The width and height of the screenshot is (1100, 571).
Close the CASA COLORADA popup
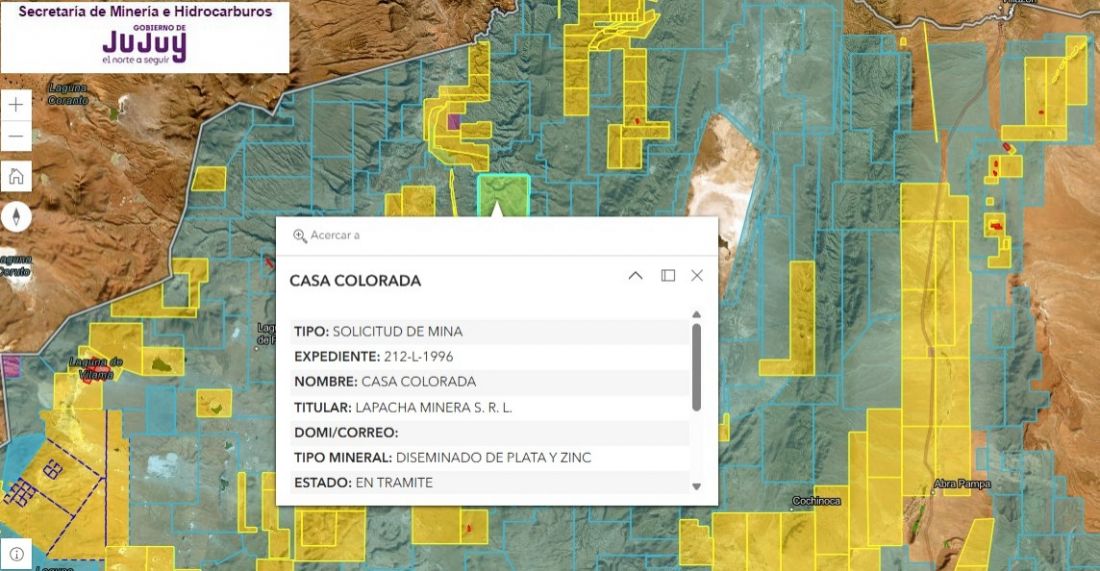[697, 276]
